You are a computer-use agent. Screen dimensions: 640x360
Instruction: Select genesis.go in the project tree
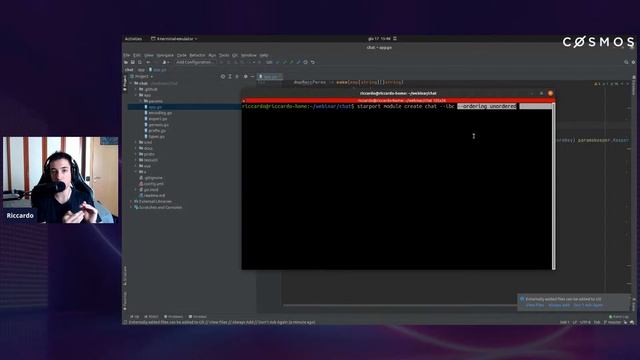[x=158, y=125]
